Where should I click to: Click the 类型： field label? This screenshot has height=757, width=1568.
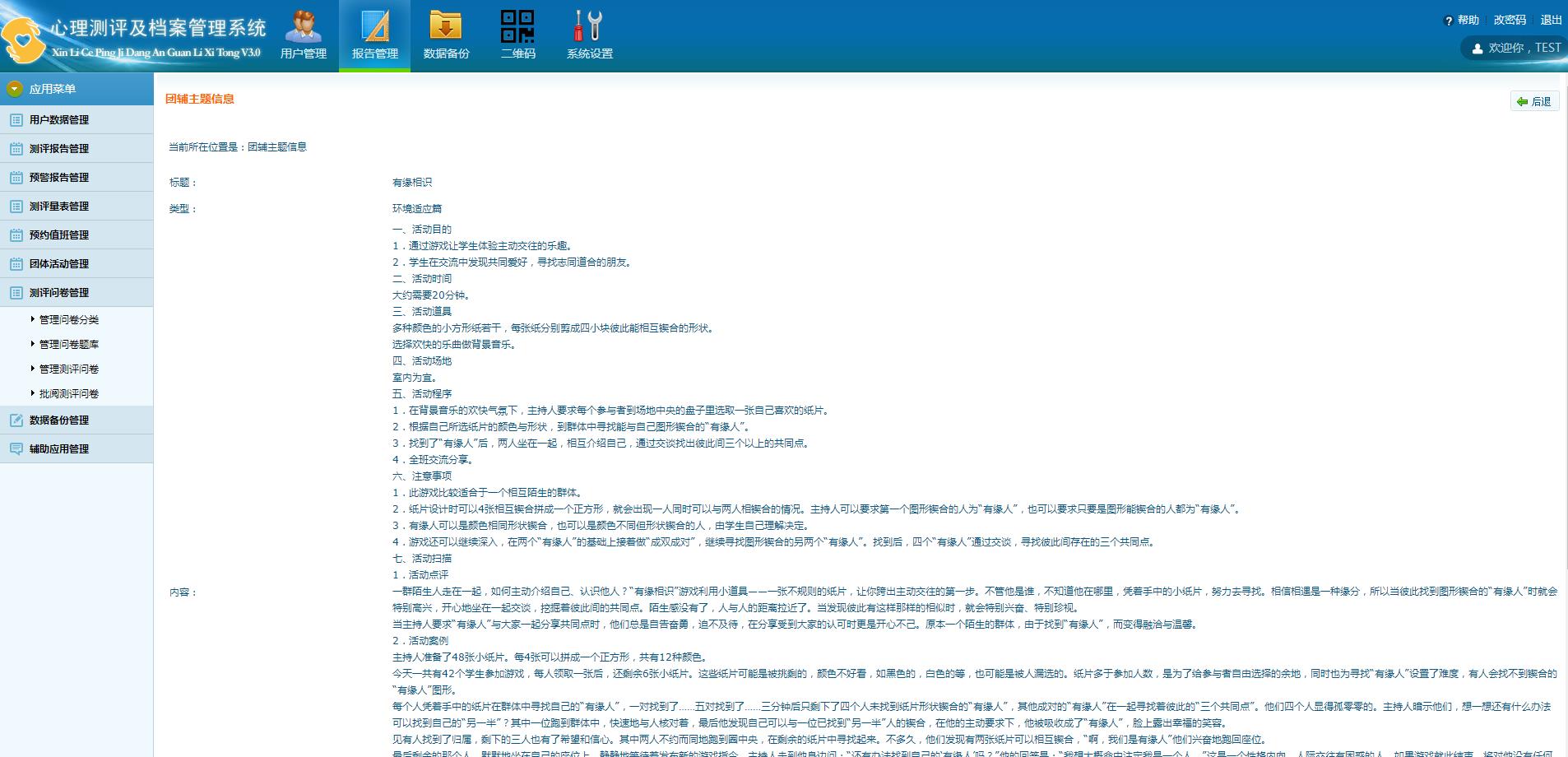183,209
